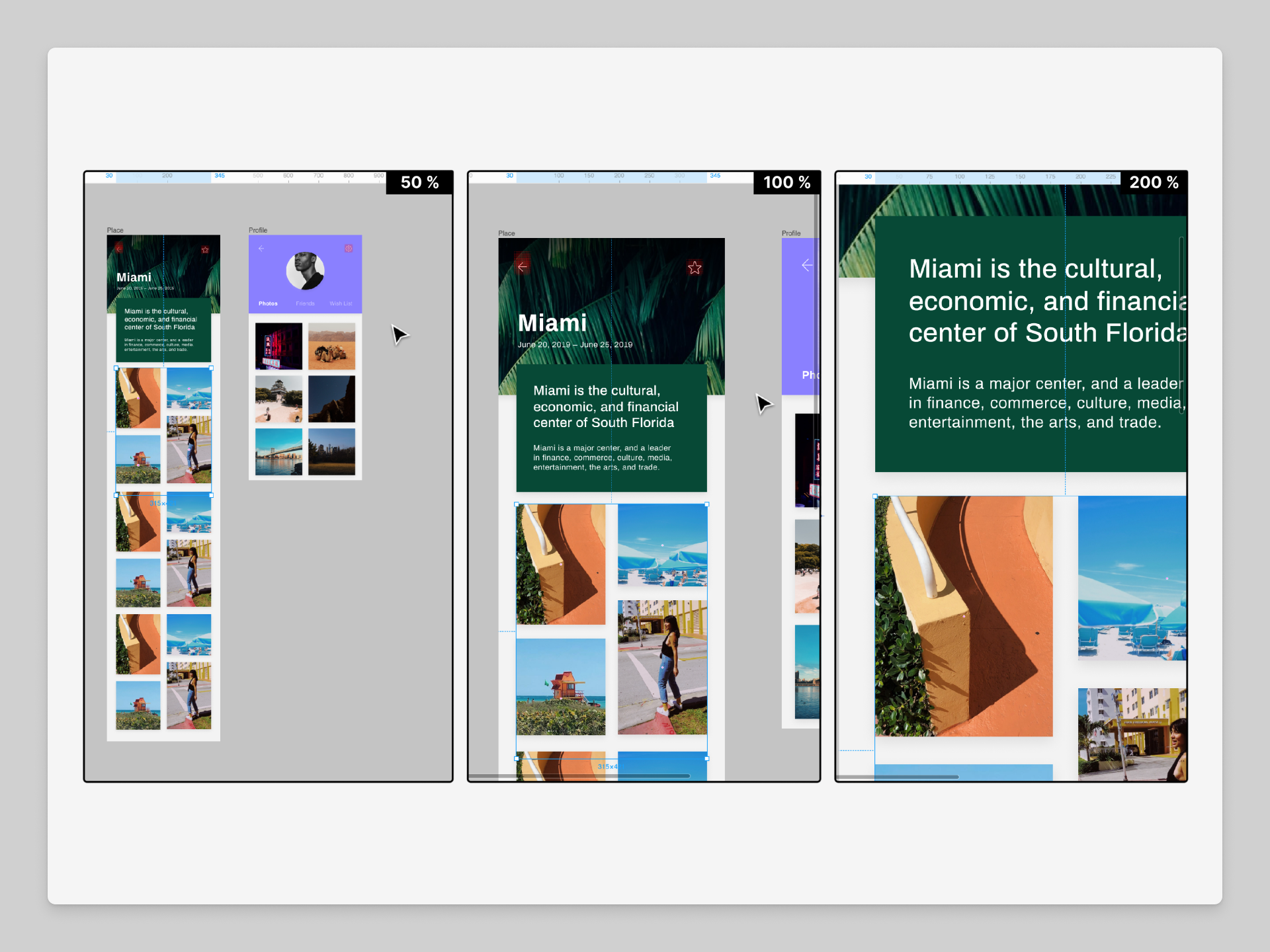1270x952 pixels.
Task: Click top-left selection handle in 200% panel
Action: click(x=875, y=496)
